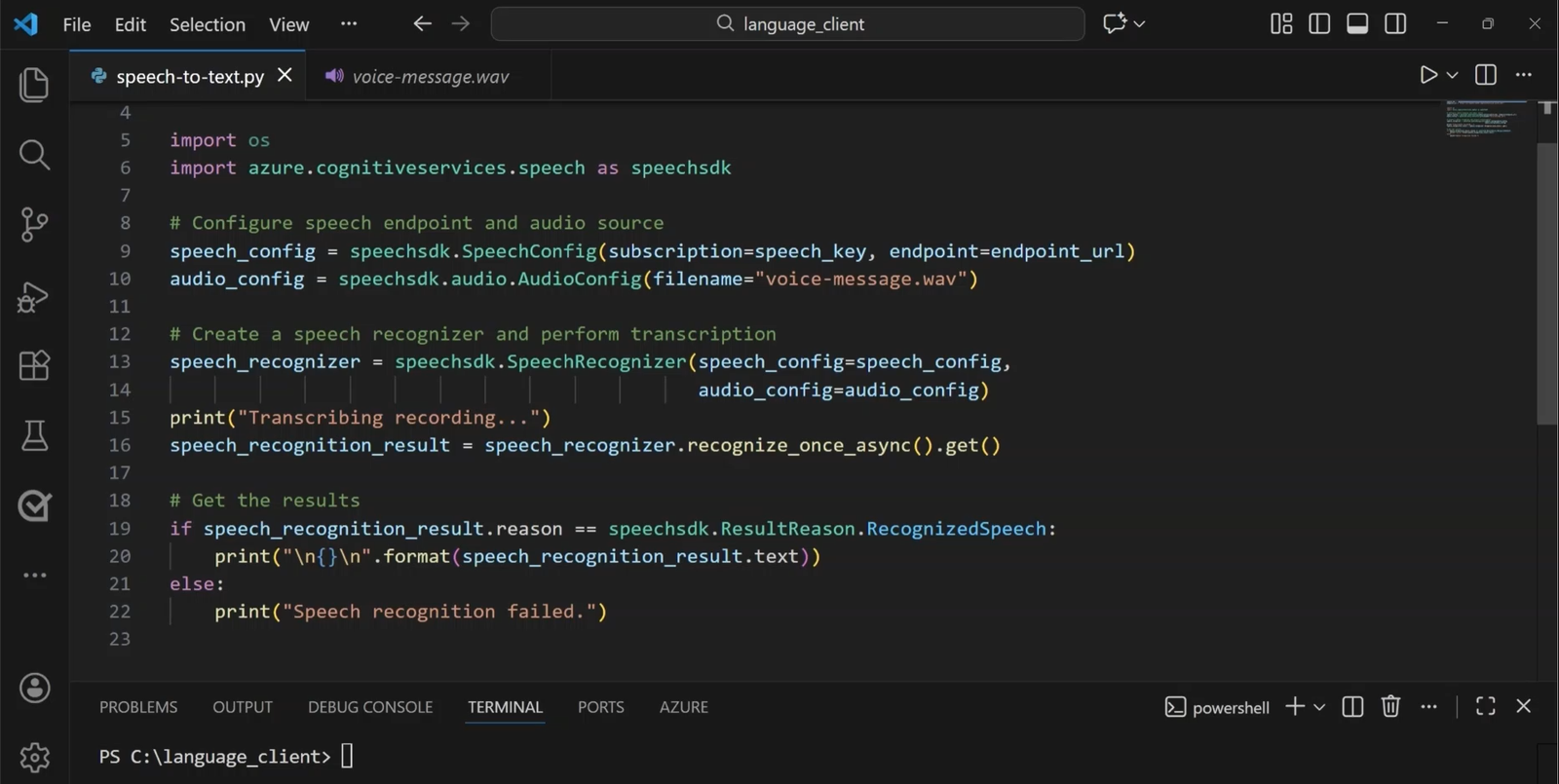Open the checkmark circle activity bar icon

(34, 505)
